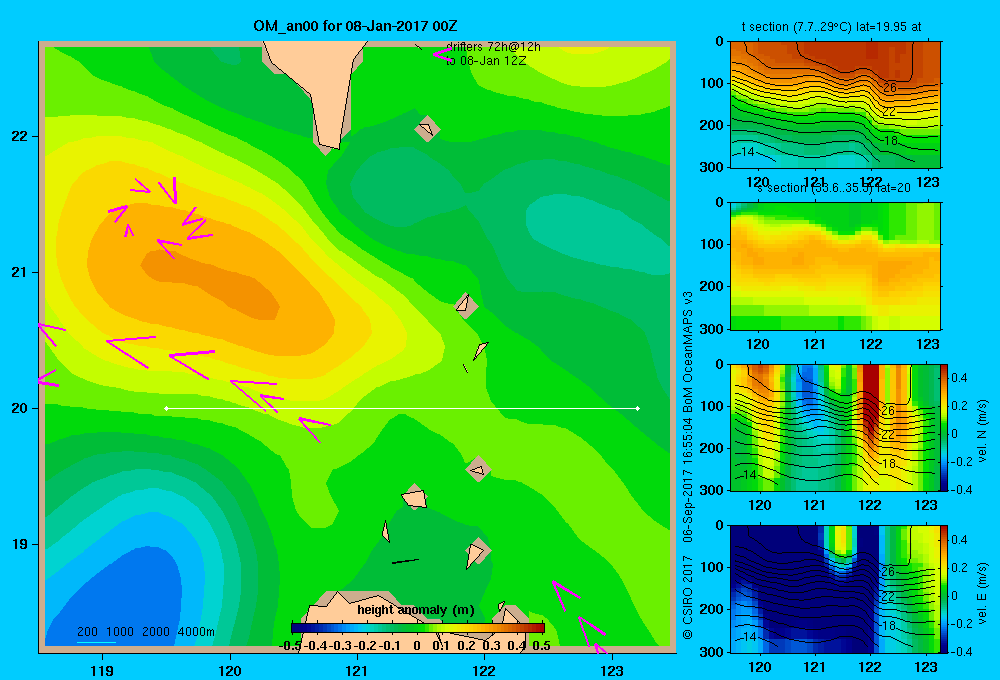Click the height anomaly color bar
This screenshot has height=680, width=1000.
[418, 628]
